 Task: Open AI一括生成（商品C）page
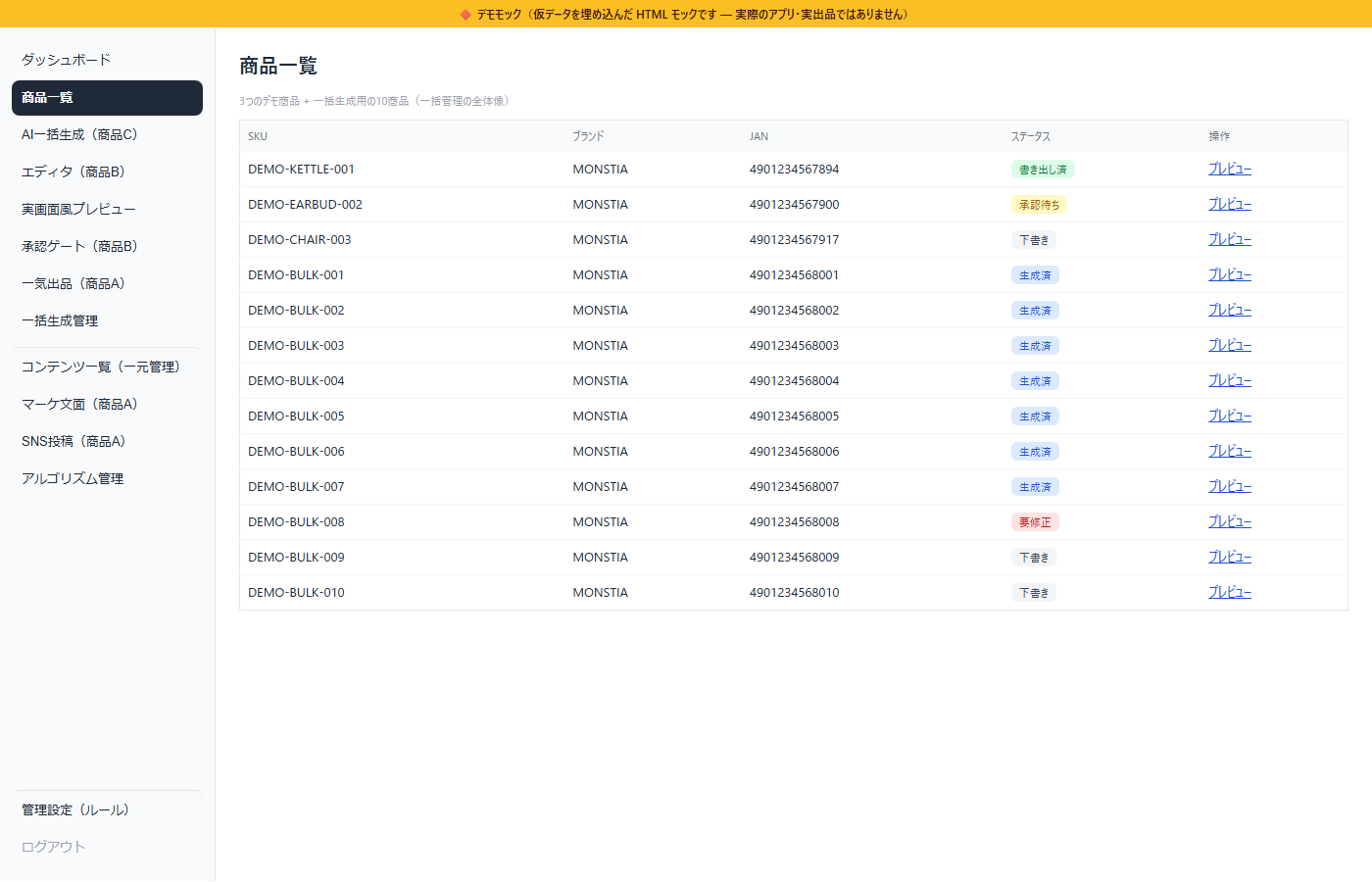point(107,135)
